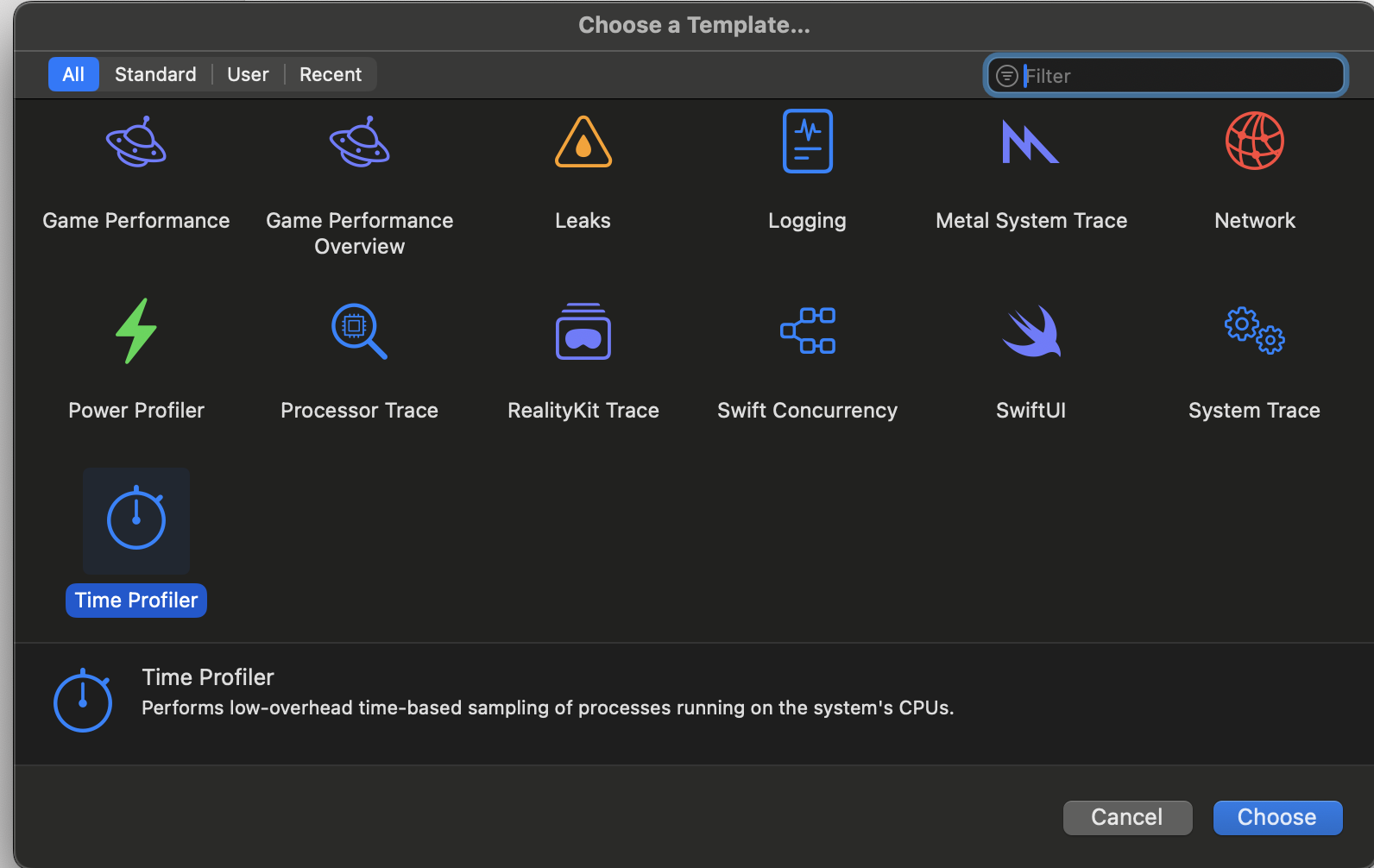Select the Time Profiler stopwatch icon
The image size is (1374, 868).
click(x=136, y=519)
